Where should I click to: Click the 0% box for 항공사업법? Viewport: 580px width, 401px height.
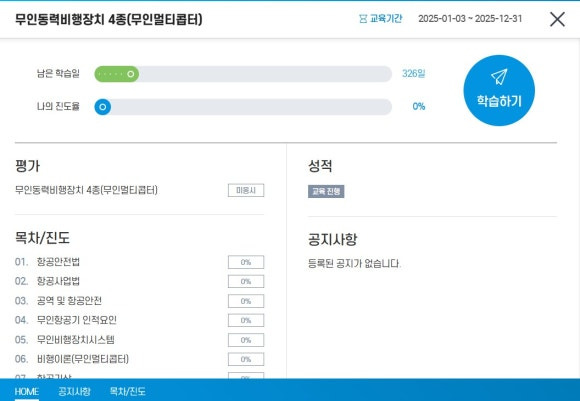(246, 281)
